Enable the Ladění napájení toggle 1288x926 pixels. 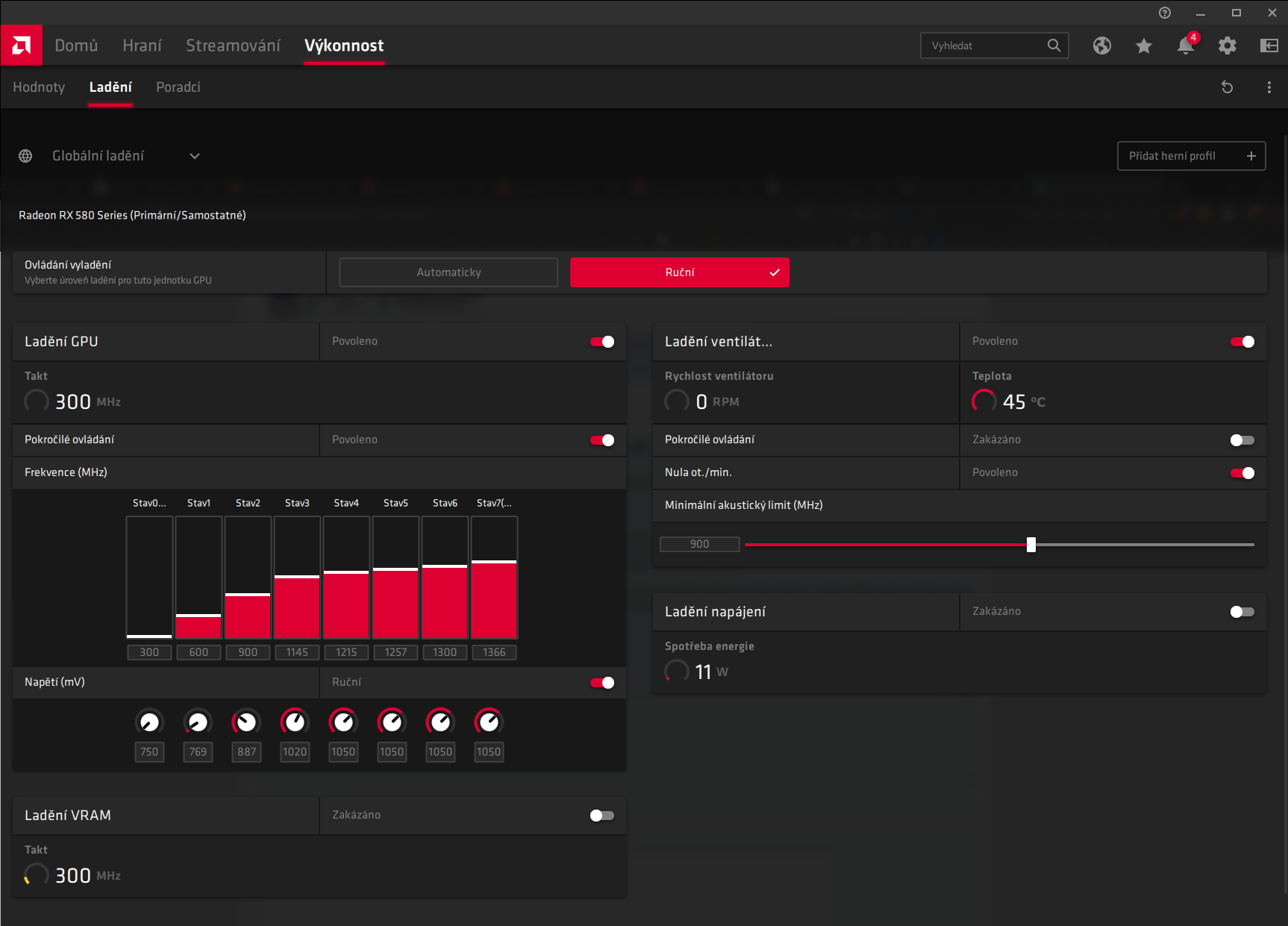(x=1242, y=612)
